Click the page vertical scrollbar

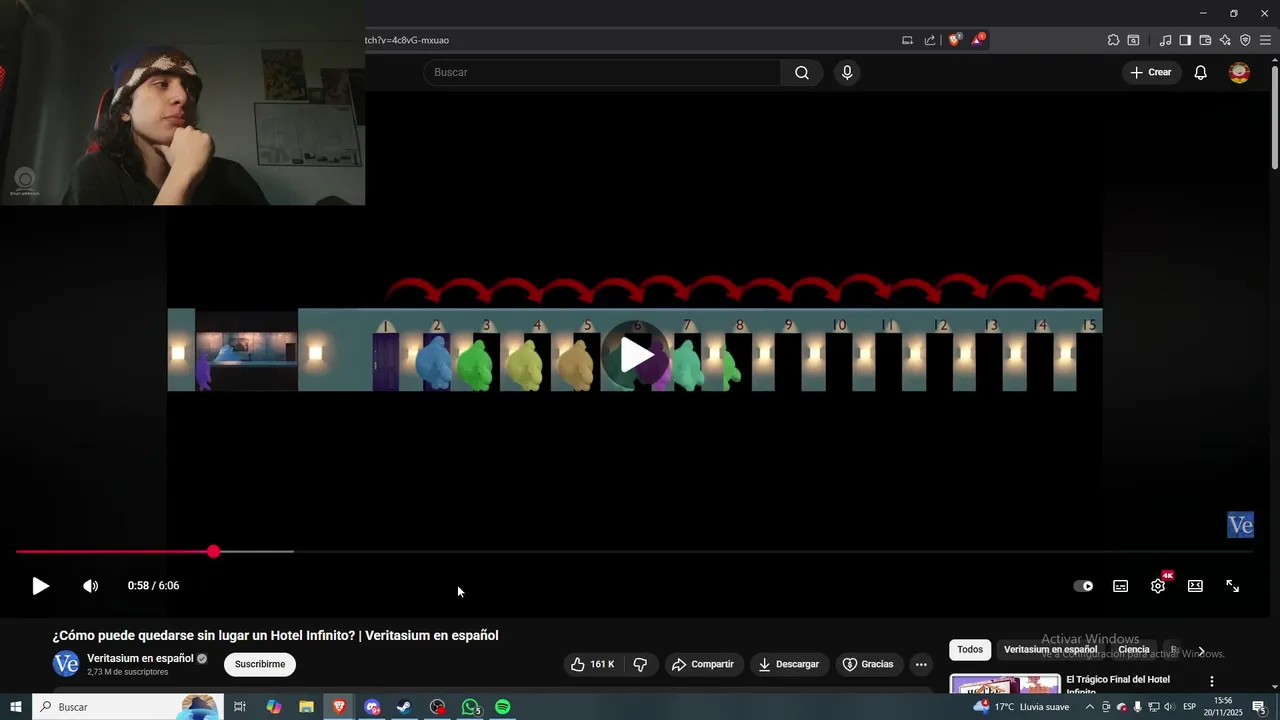pos(1274,117)
